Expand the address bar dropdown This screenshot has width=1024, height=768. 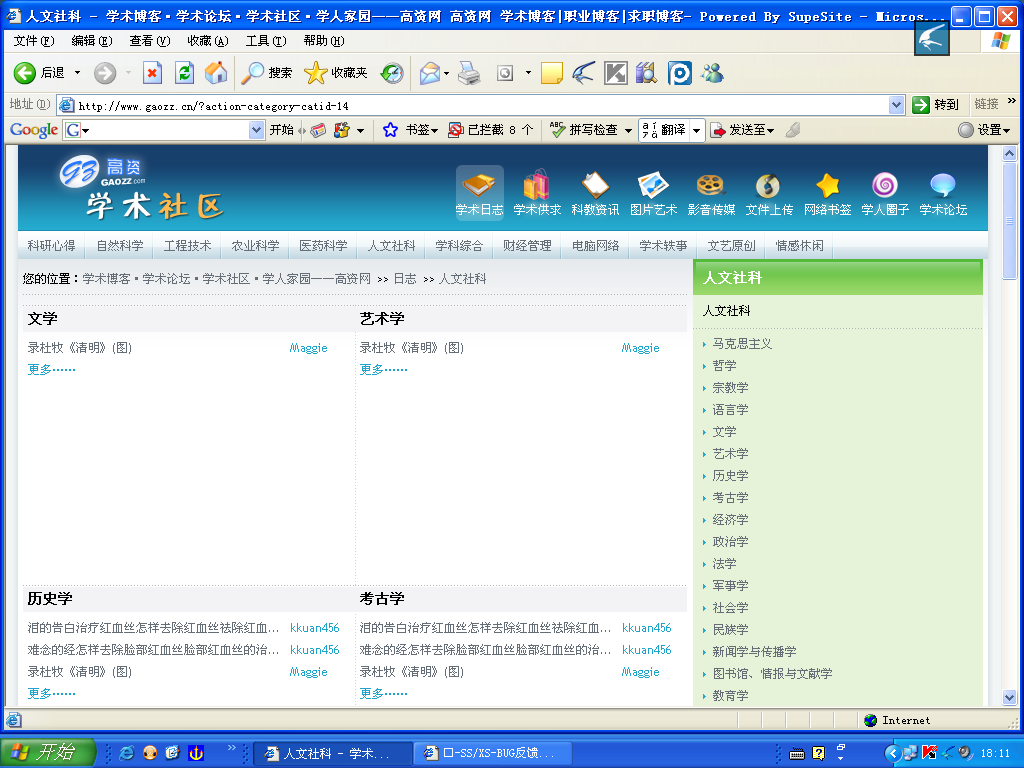click(896, 104)
